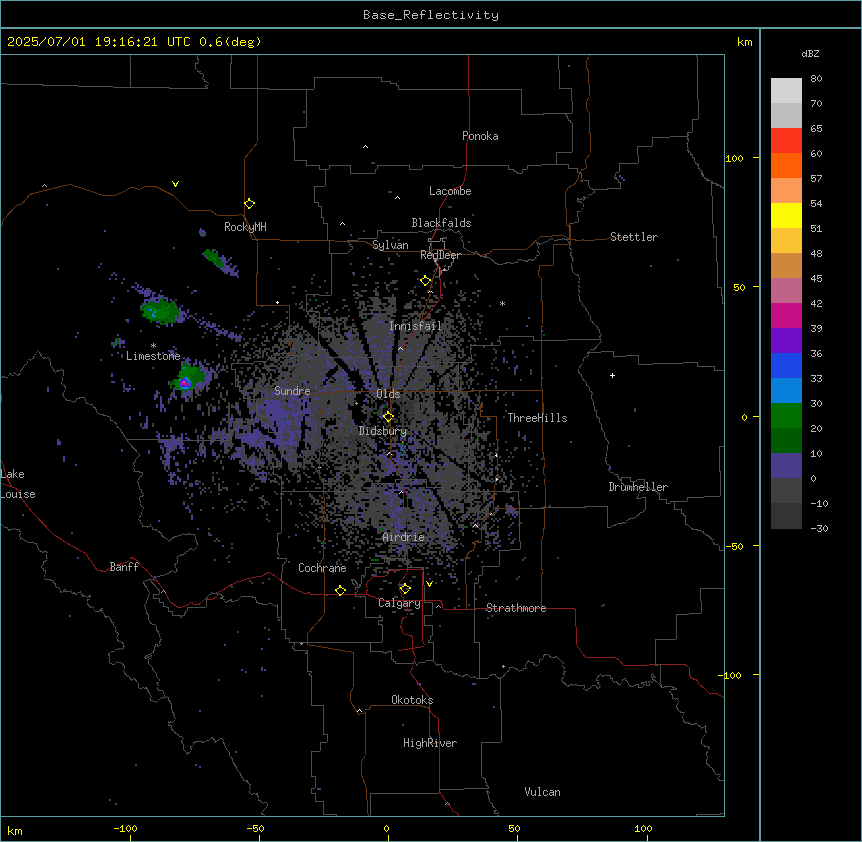The height and width of the screenshot is (842, 862).
Task: Click the Innisfail town label
Action: point(415,326)
